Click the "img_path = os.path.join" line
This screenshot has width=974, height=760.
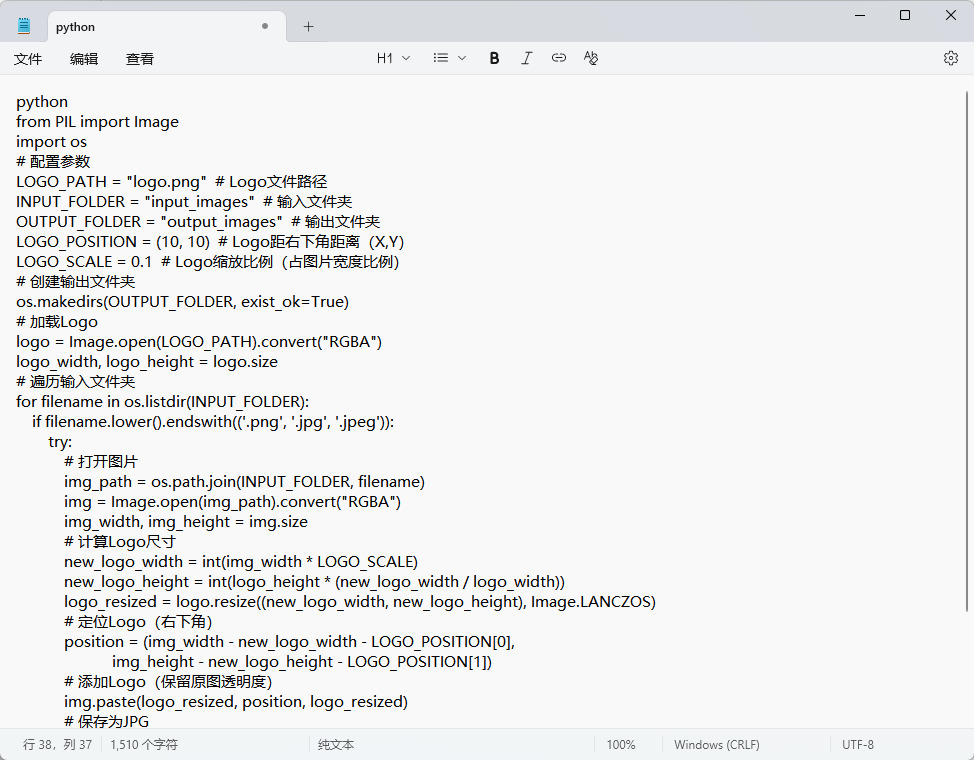[245, 482]
